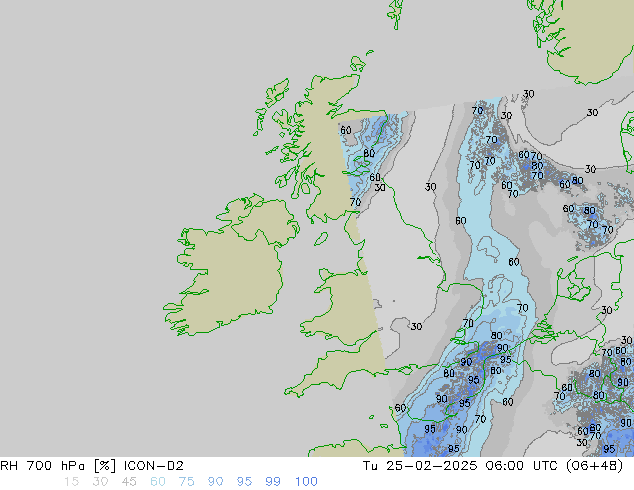Click the Isle of Man outline in the Irish Sea
634x490 pixels.
tap(321, 239)
